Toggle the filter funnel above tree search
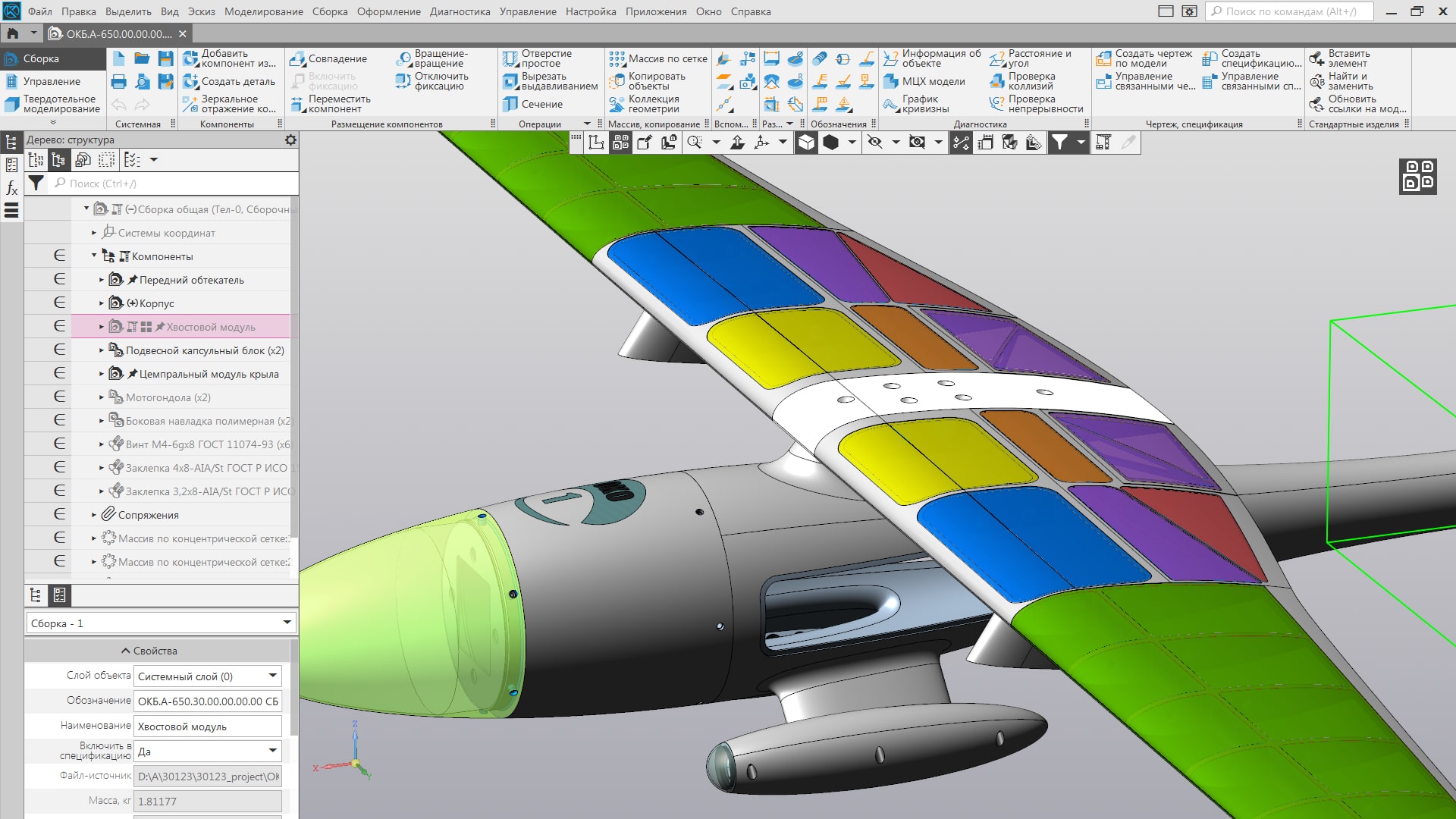This screenshot has width=1456, height=819. (35, 183)
